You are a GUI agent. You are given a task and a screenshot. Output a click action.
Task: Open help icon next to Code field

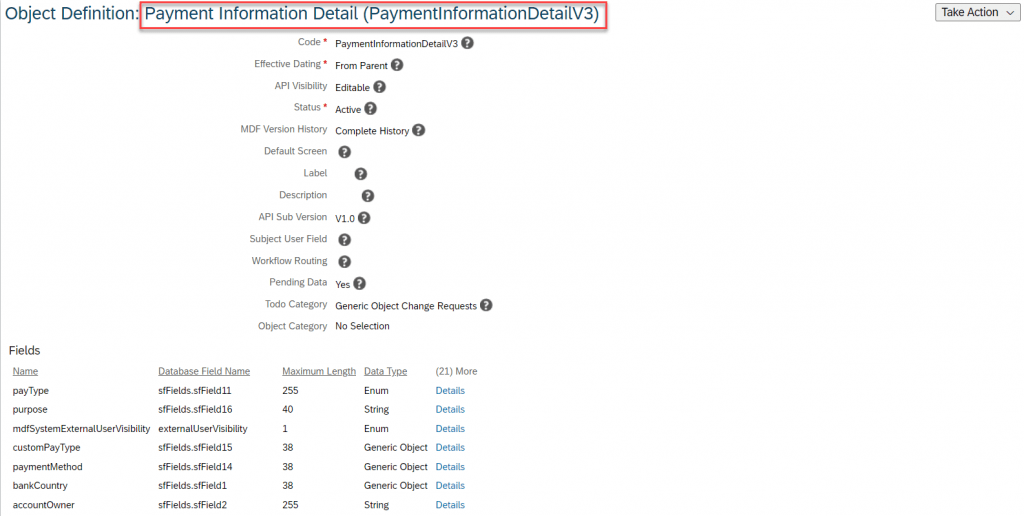[467, 43]
